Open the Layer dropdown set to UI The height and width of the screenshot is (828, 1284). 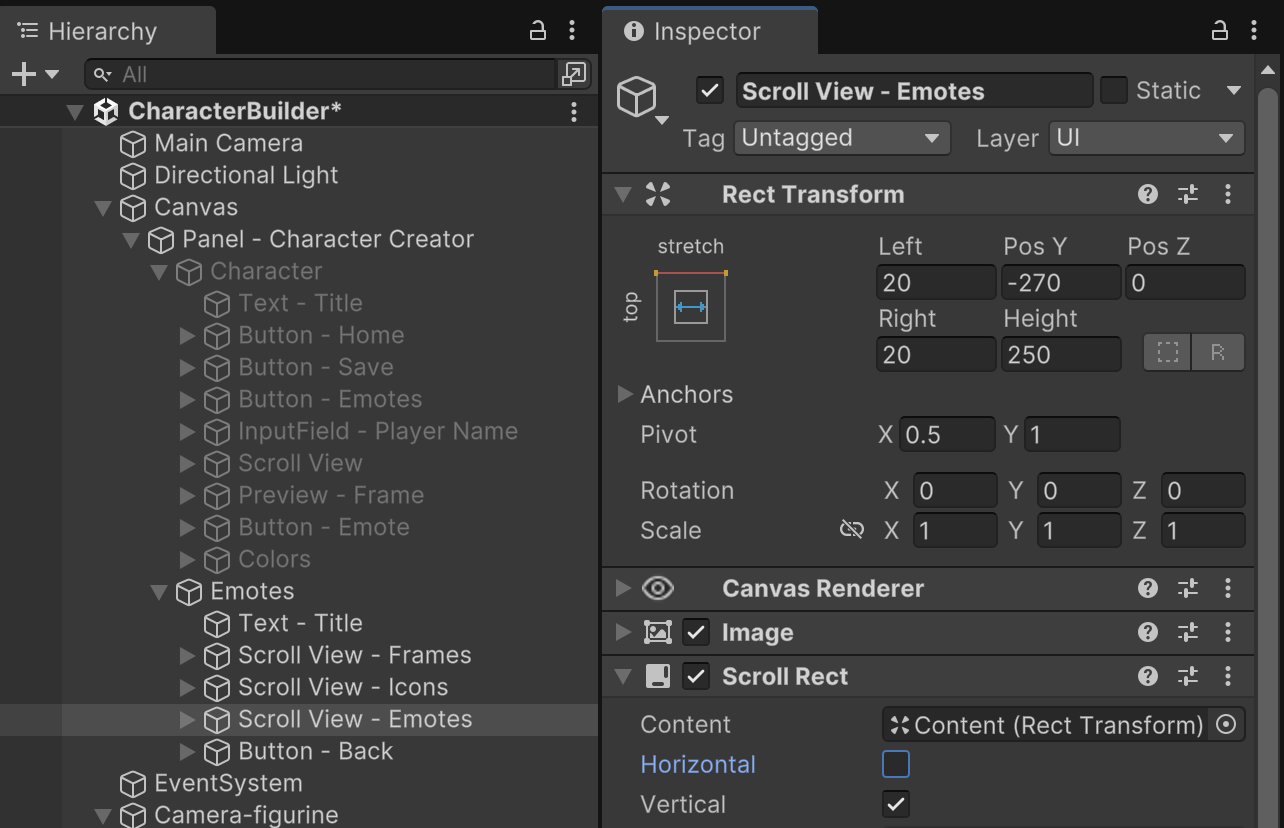(1146, 138)
